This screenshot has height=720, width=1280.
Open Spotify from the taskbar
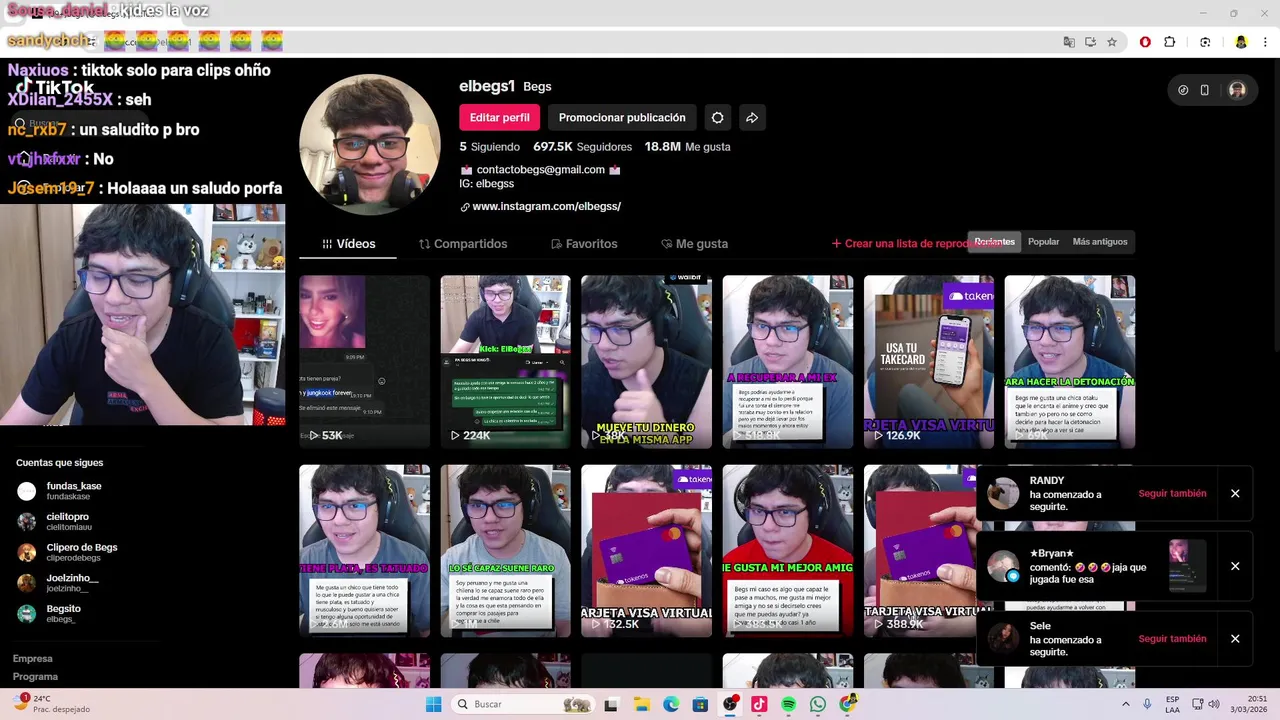(x=789, y=704)
